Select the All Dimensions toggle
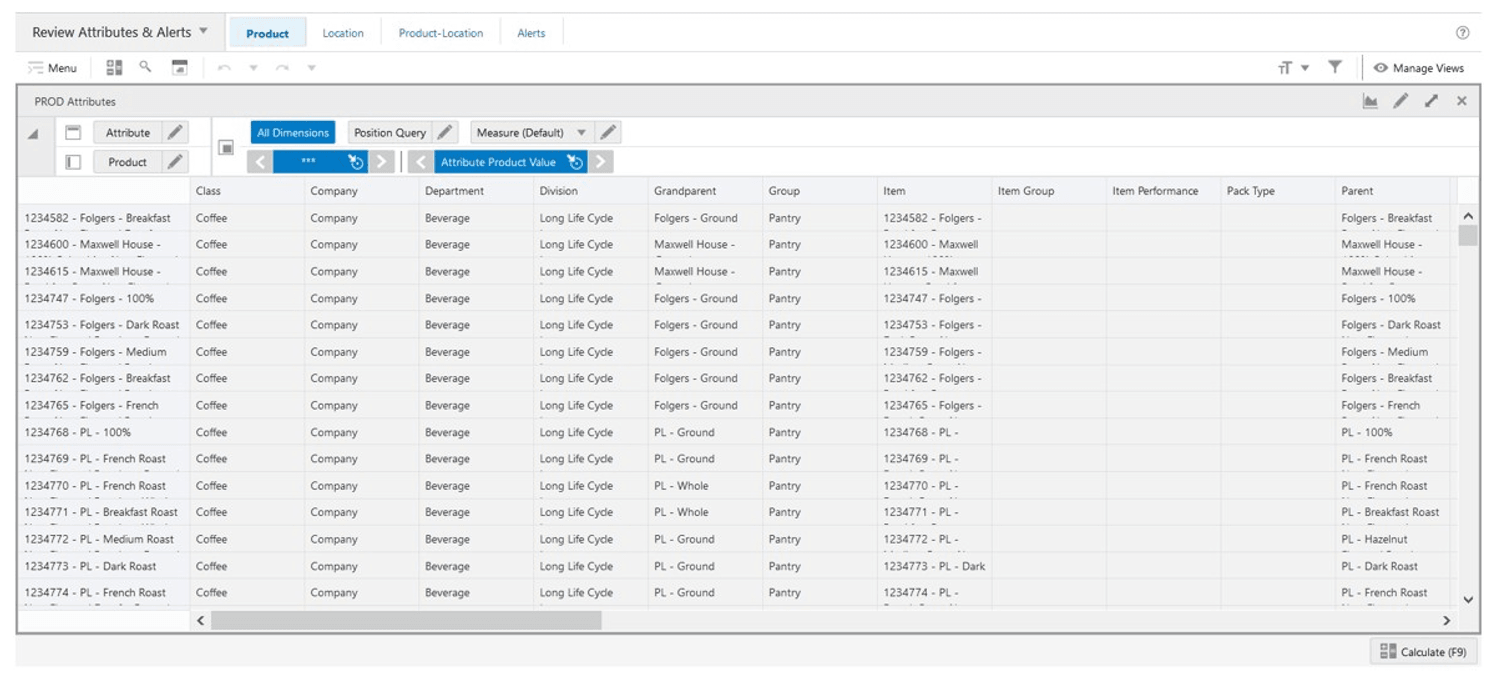This screenshot has height=678, width=1492. click(291, 132)
